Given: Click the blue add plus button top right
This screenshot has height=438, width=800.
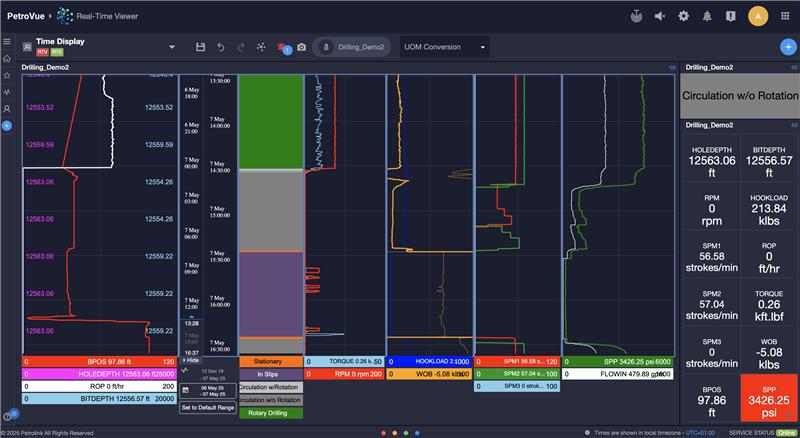Looking at the screenshot, I should (787, 47).
